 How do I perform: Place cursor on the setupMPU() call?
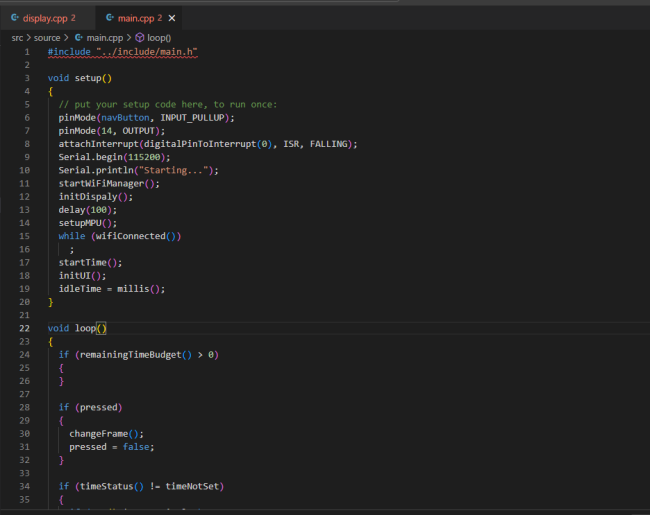click(x=85, y=223)
